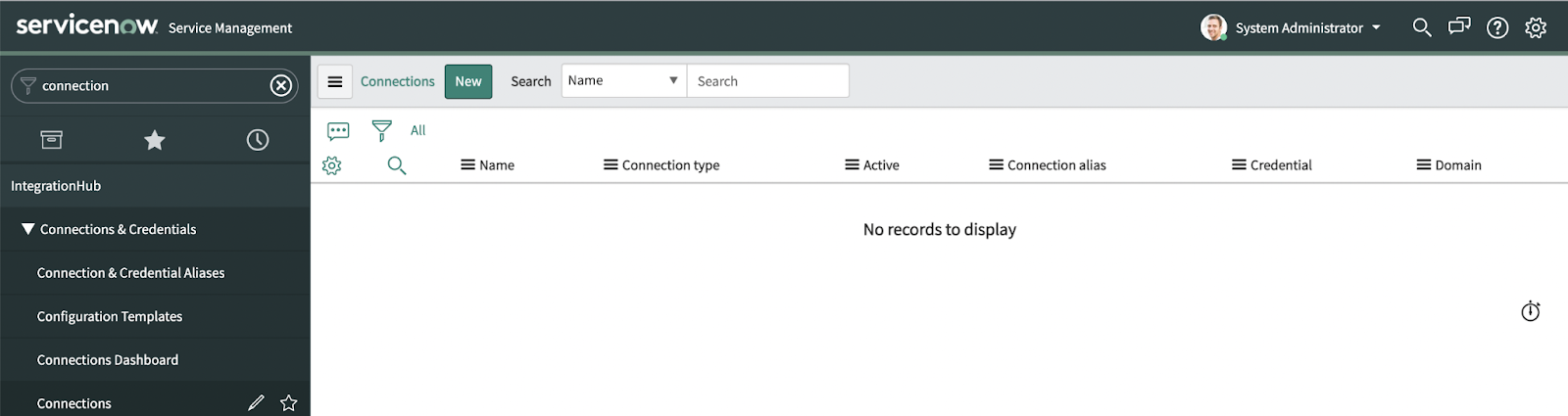The height and width of the screenshot is (416, 1568).
Task: Open the Connections module
Action: point(74,403)
